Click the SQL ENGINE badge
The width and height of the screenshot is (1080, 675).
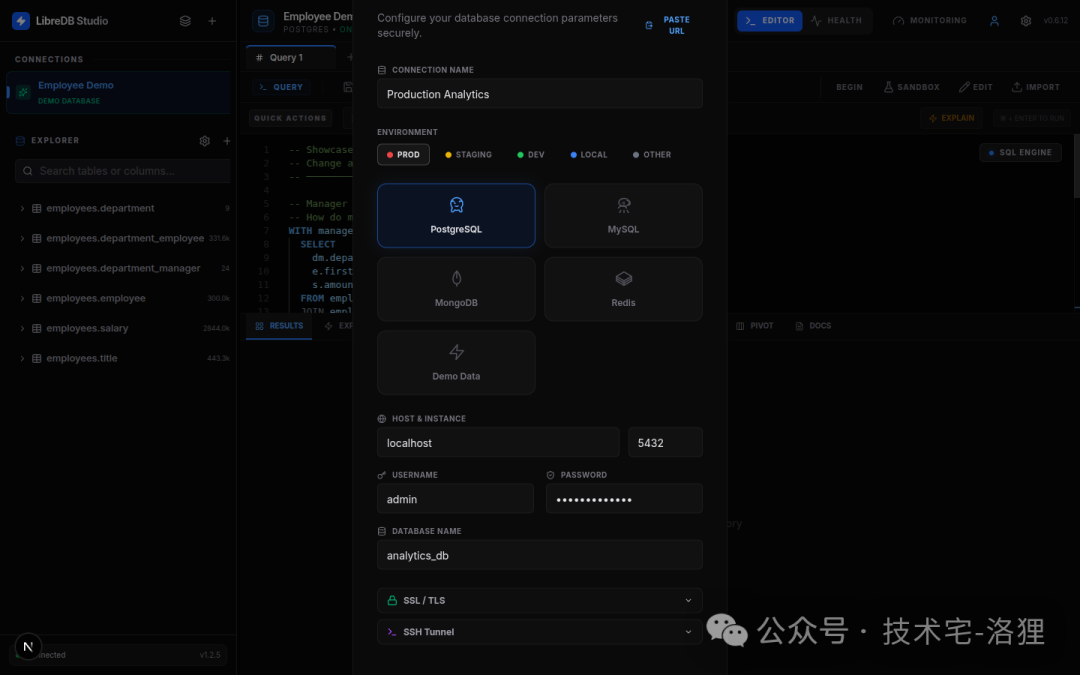click(1020, 153)
